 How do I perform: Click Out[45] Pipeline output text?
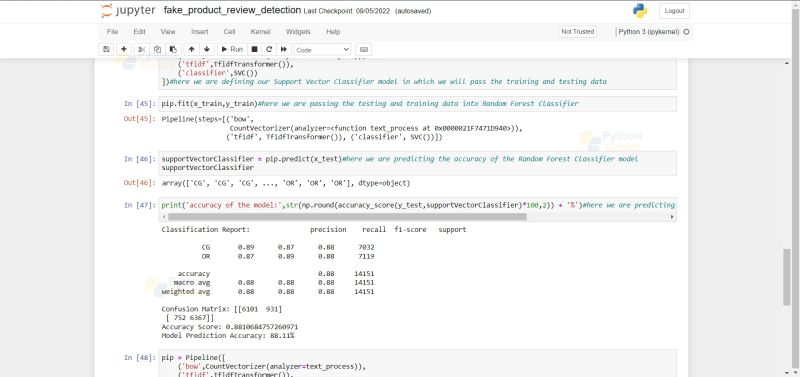pyautogui.click(x=342, y=128)
